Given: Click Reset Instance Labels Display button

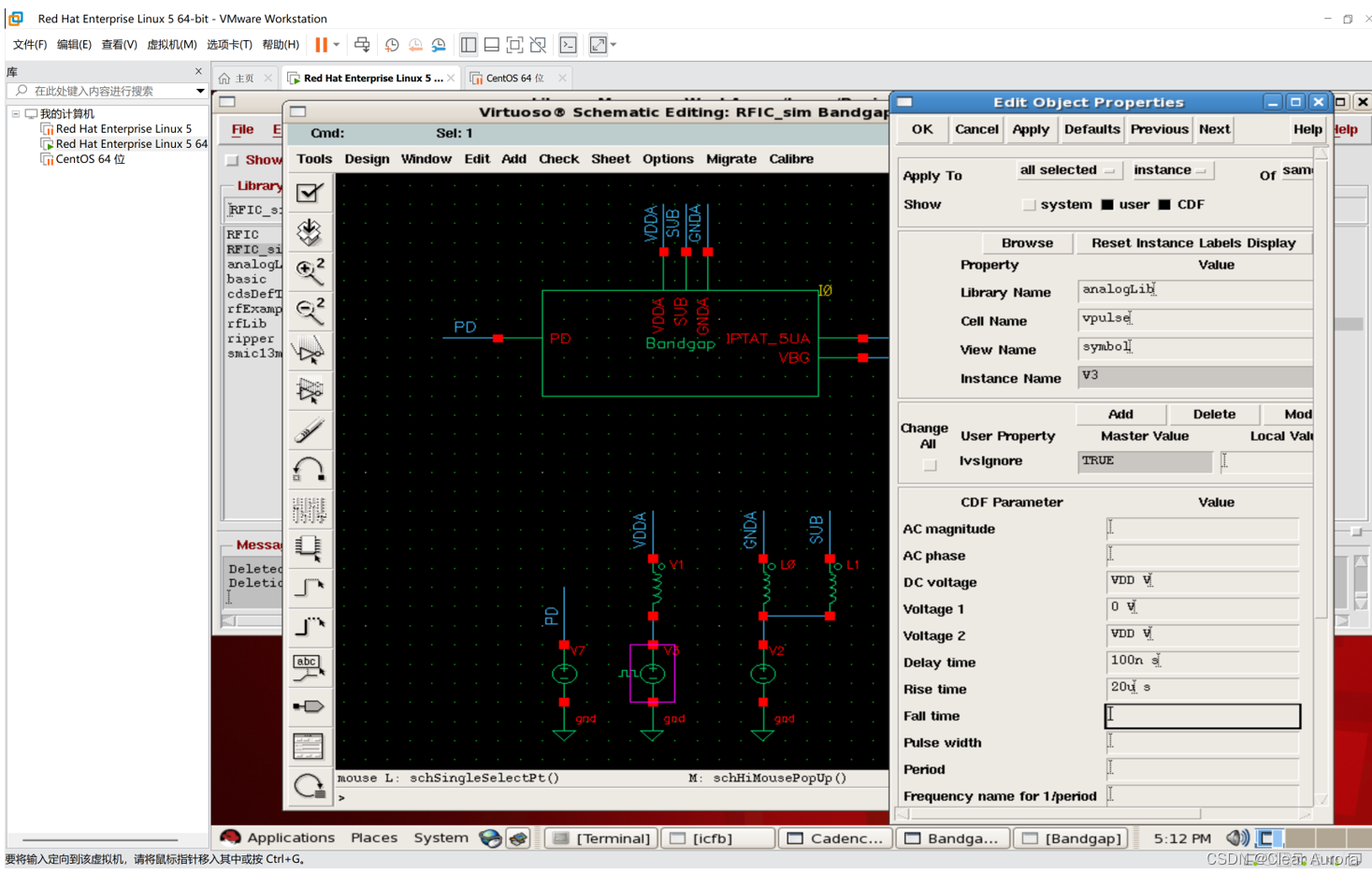Looking at the screenshot, I should click(1193, 243).
